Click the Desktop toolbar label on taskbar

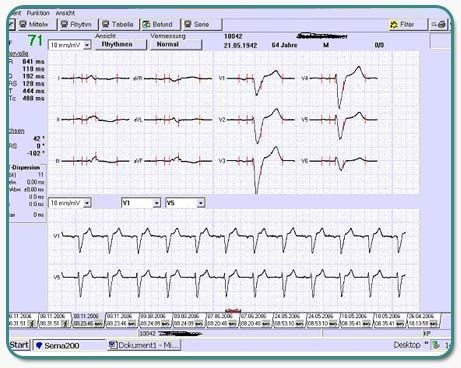(x=407, y=345)
